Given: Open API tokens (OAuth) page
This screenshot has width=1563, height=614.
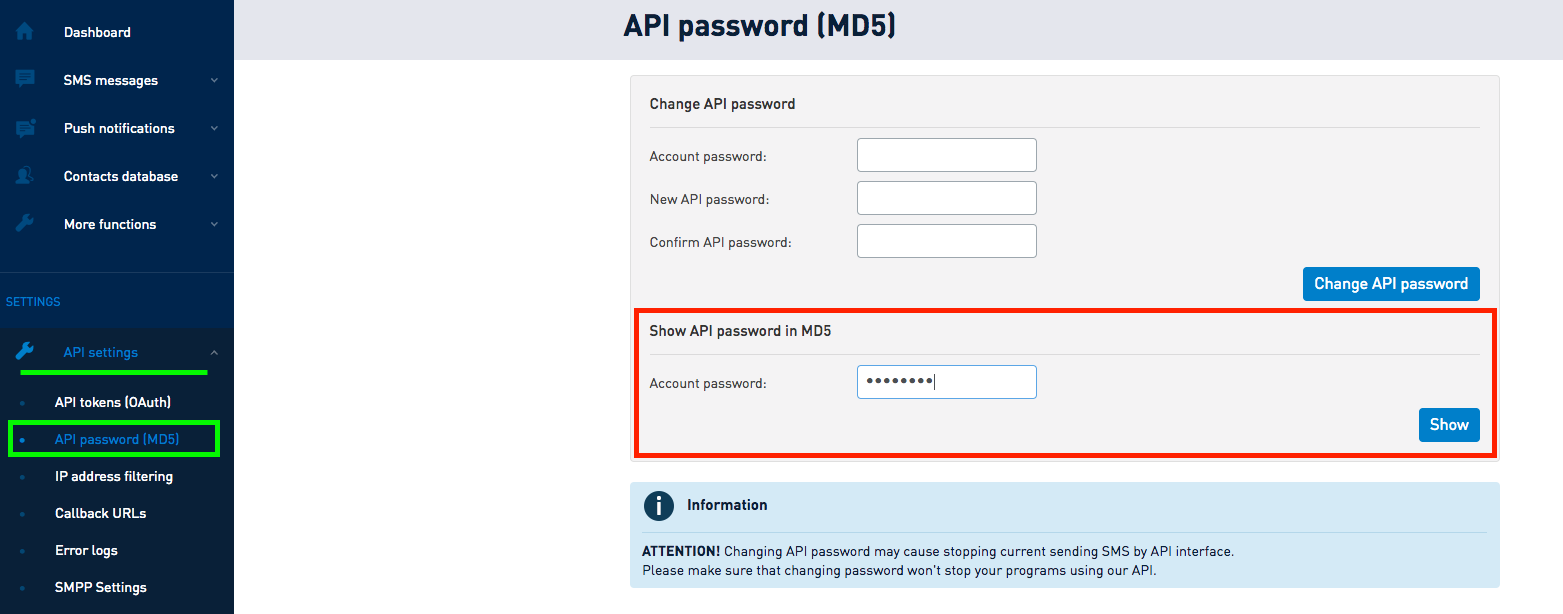Looking at the screenshot, I should (x=112, y=402).
